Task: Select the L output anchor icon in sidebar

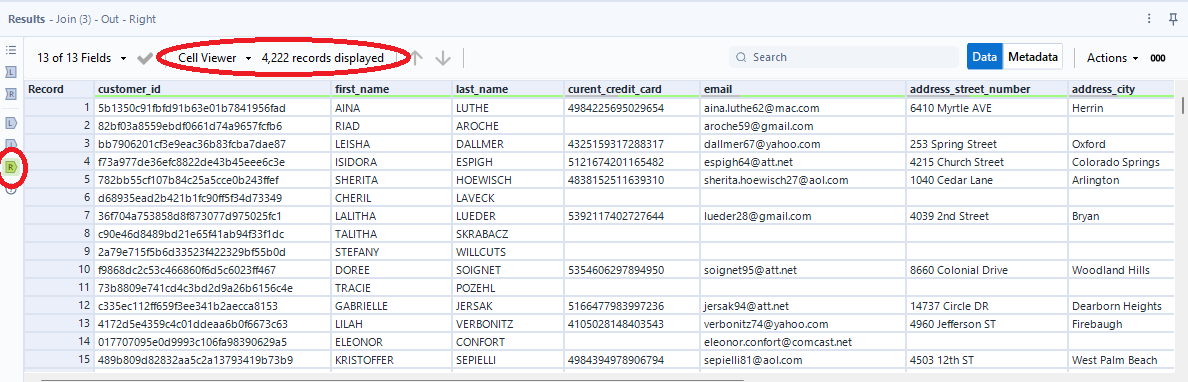Action: point(11,123)
